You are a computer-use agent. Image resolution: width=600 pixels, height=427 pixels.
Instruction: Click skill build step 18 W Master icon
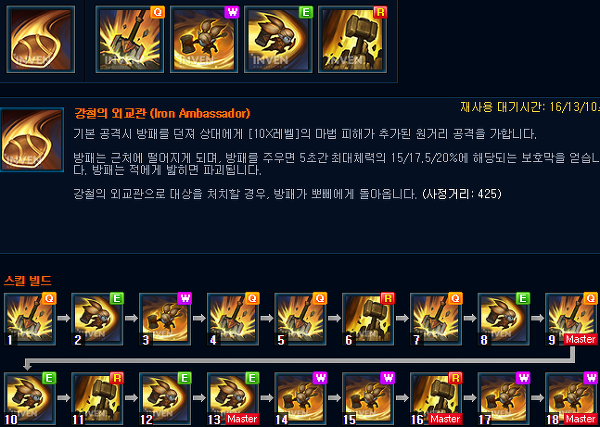pyautogui.click(x=571, y=399)
